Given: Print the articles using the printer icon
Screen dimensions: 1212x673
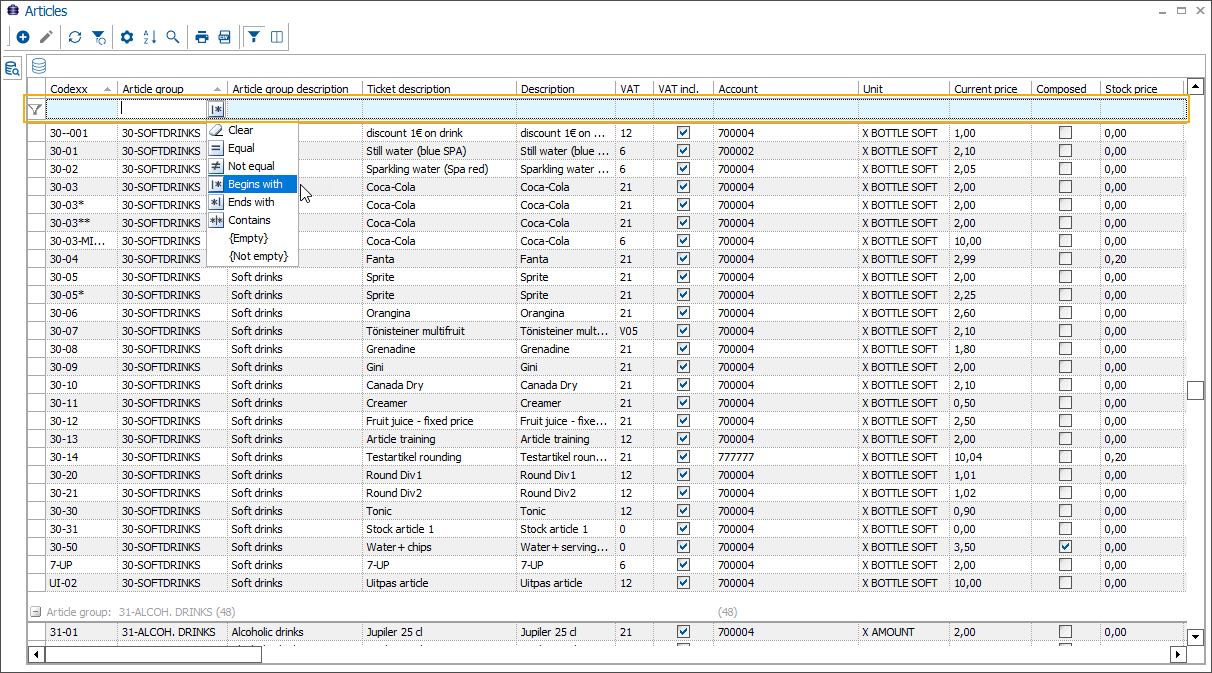Looking at the screenshot, I should click(201, 37).
